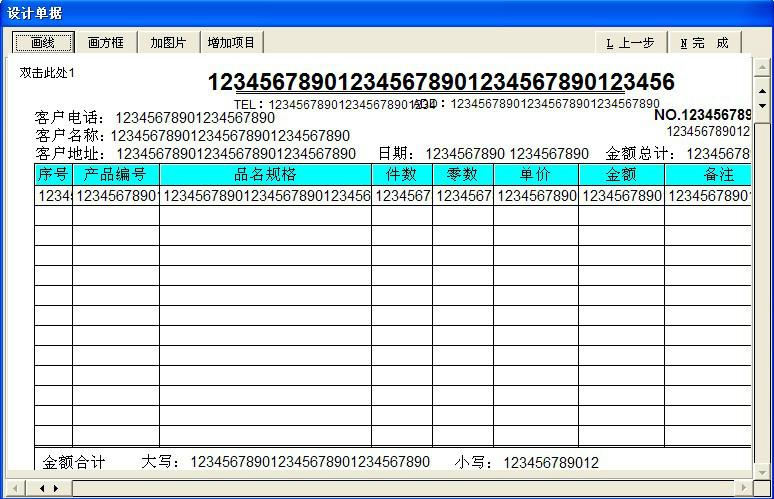Select the 金额合计 footer label
The height and width of the screenshot is (499, 774).
(x=74, y=462)
